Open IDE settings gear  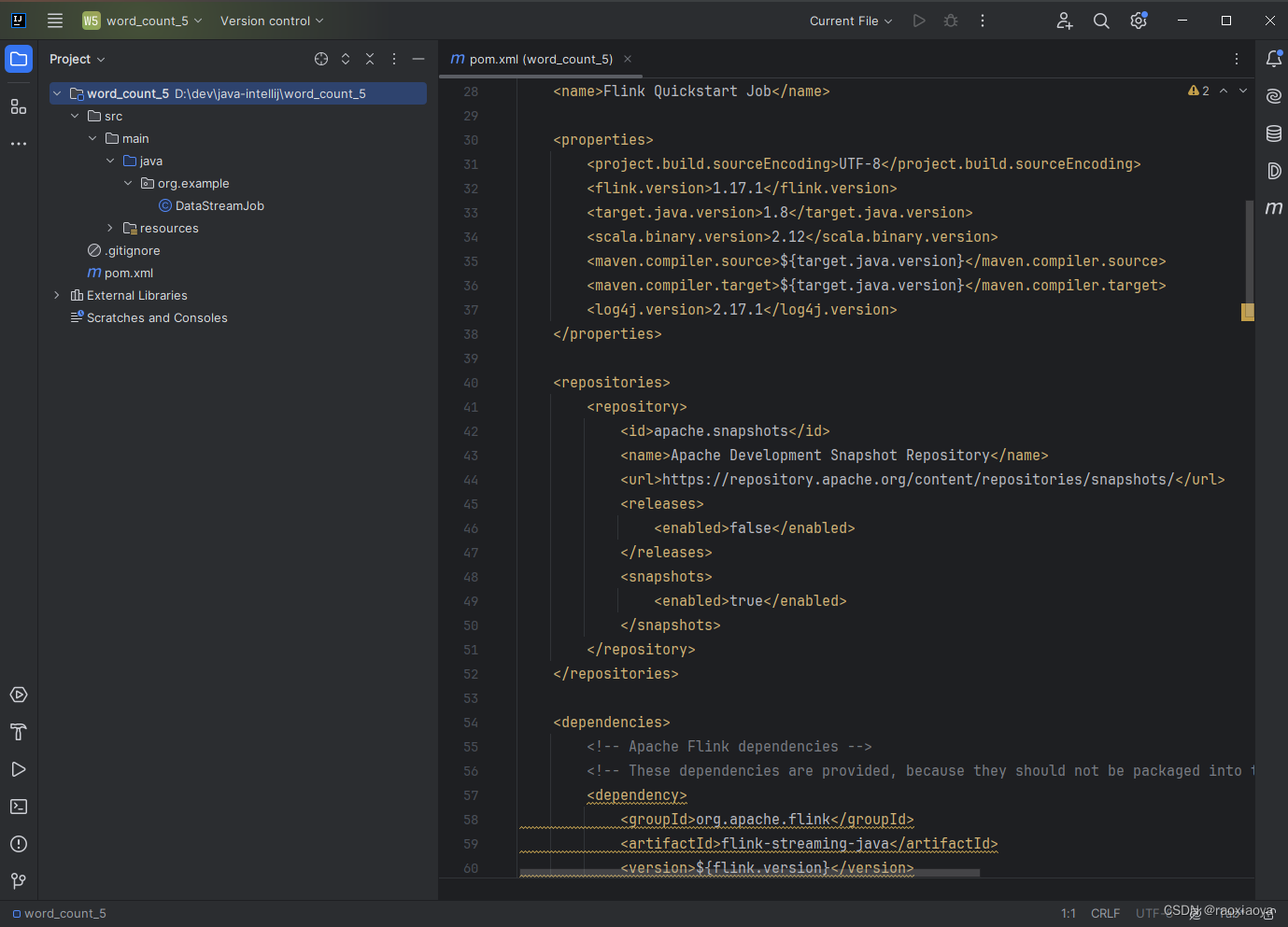(1139, 21)
